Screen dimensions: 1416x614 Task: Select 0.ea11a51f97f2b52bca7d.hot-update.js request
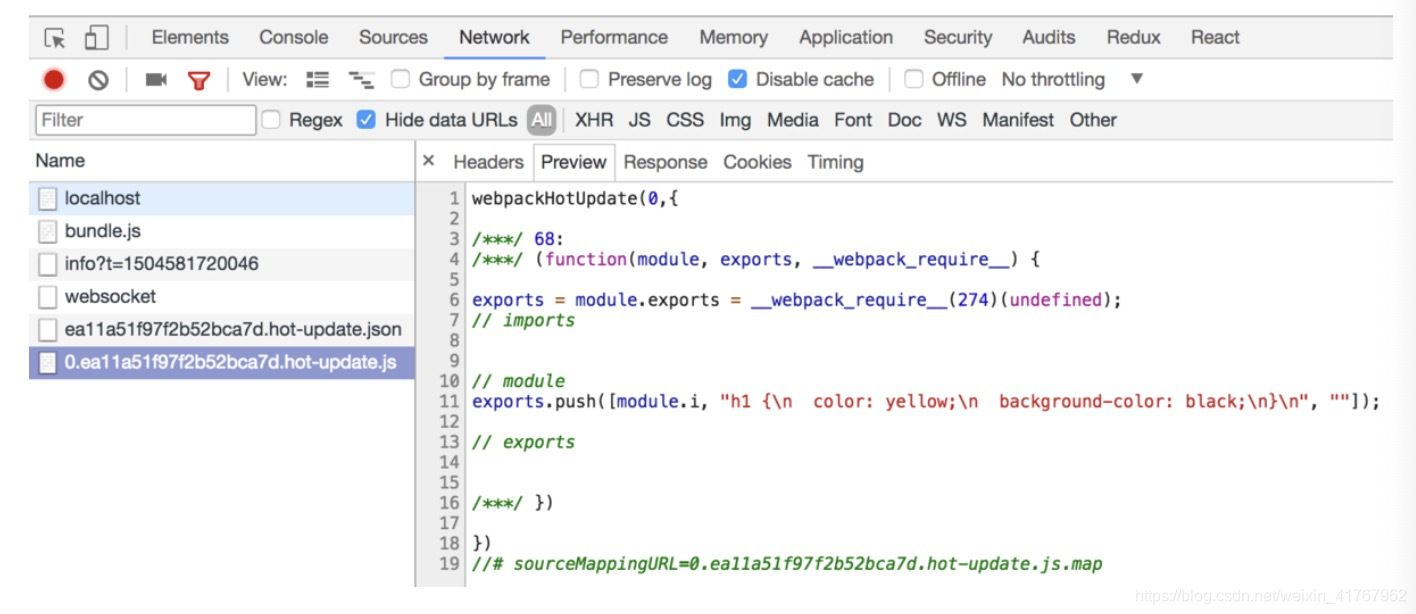222,363
